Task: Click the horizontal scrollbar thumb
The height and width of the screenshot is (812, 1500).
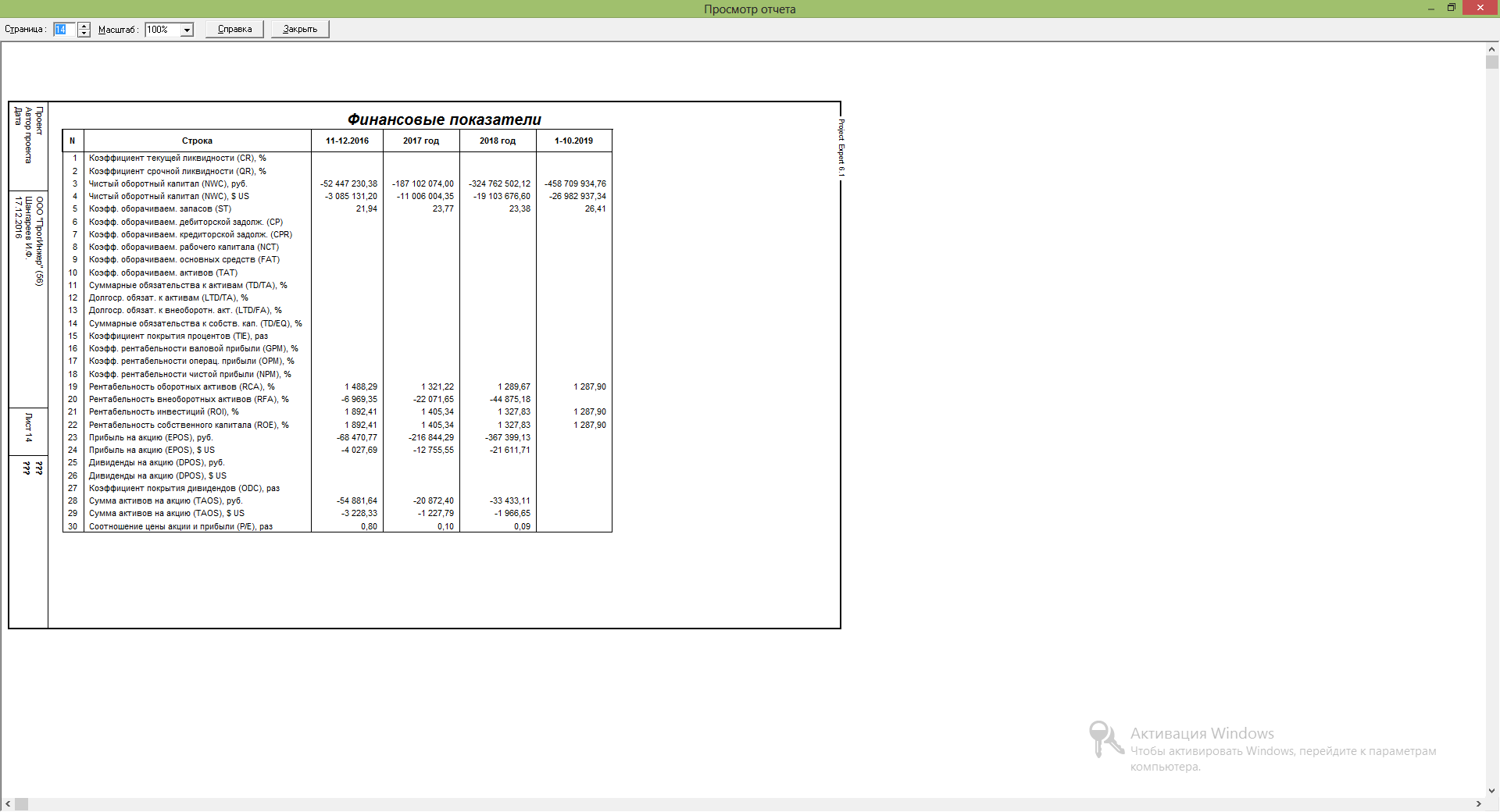Action: click(22, 804)
